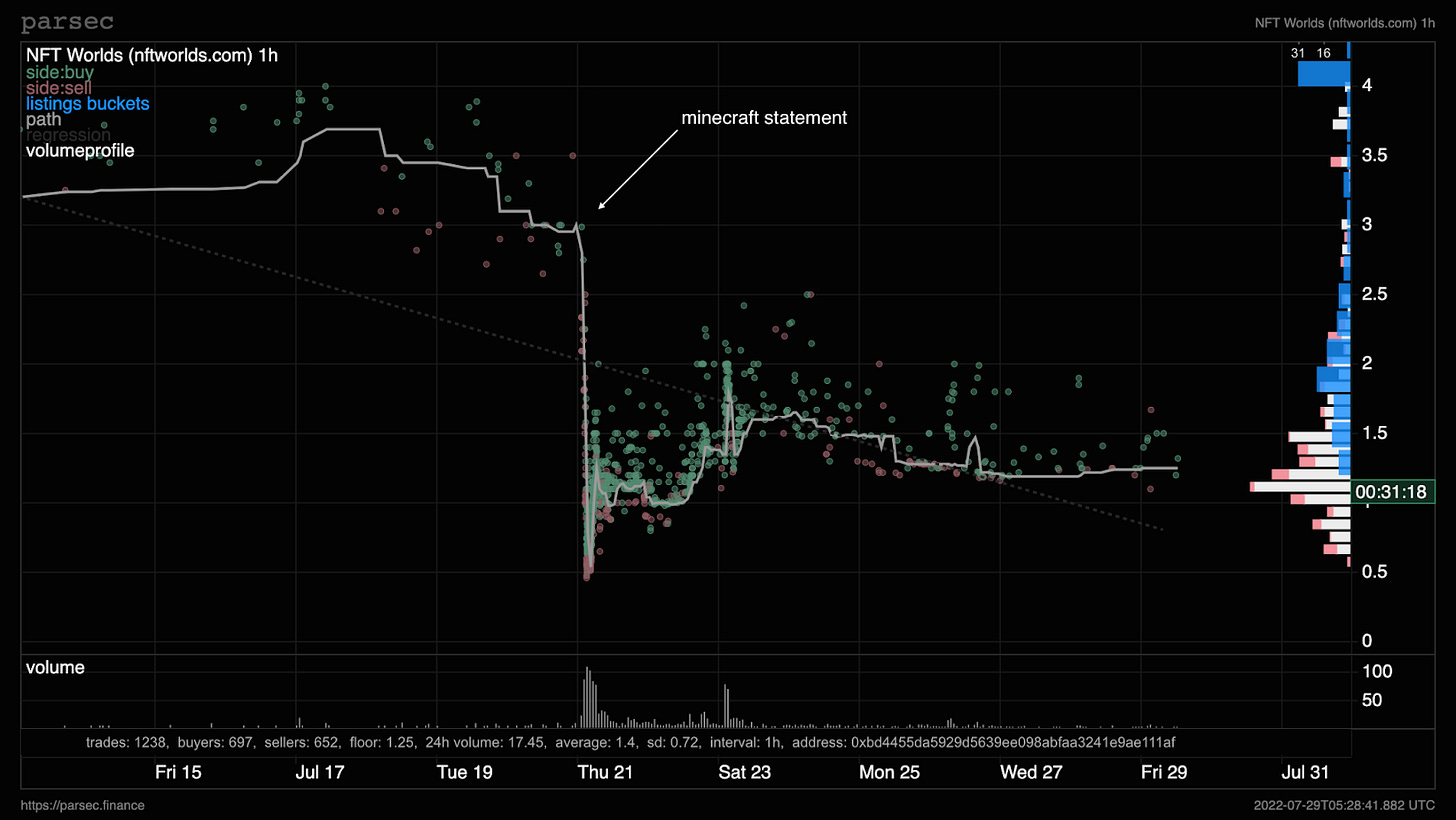Click the 50 volume axis label
Screen dimensions: 1456x820
pos(1371,700)
